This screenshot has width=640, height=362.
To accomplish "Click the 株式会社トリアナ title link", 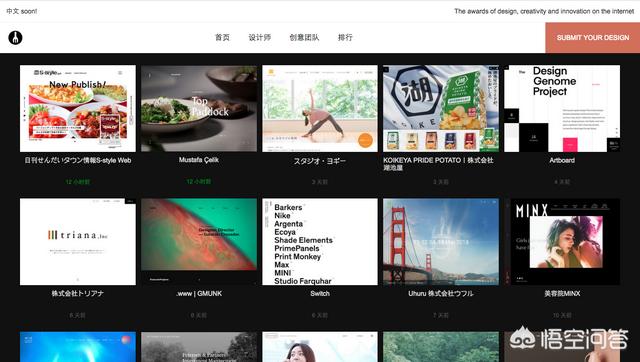I will 78,293.
